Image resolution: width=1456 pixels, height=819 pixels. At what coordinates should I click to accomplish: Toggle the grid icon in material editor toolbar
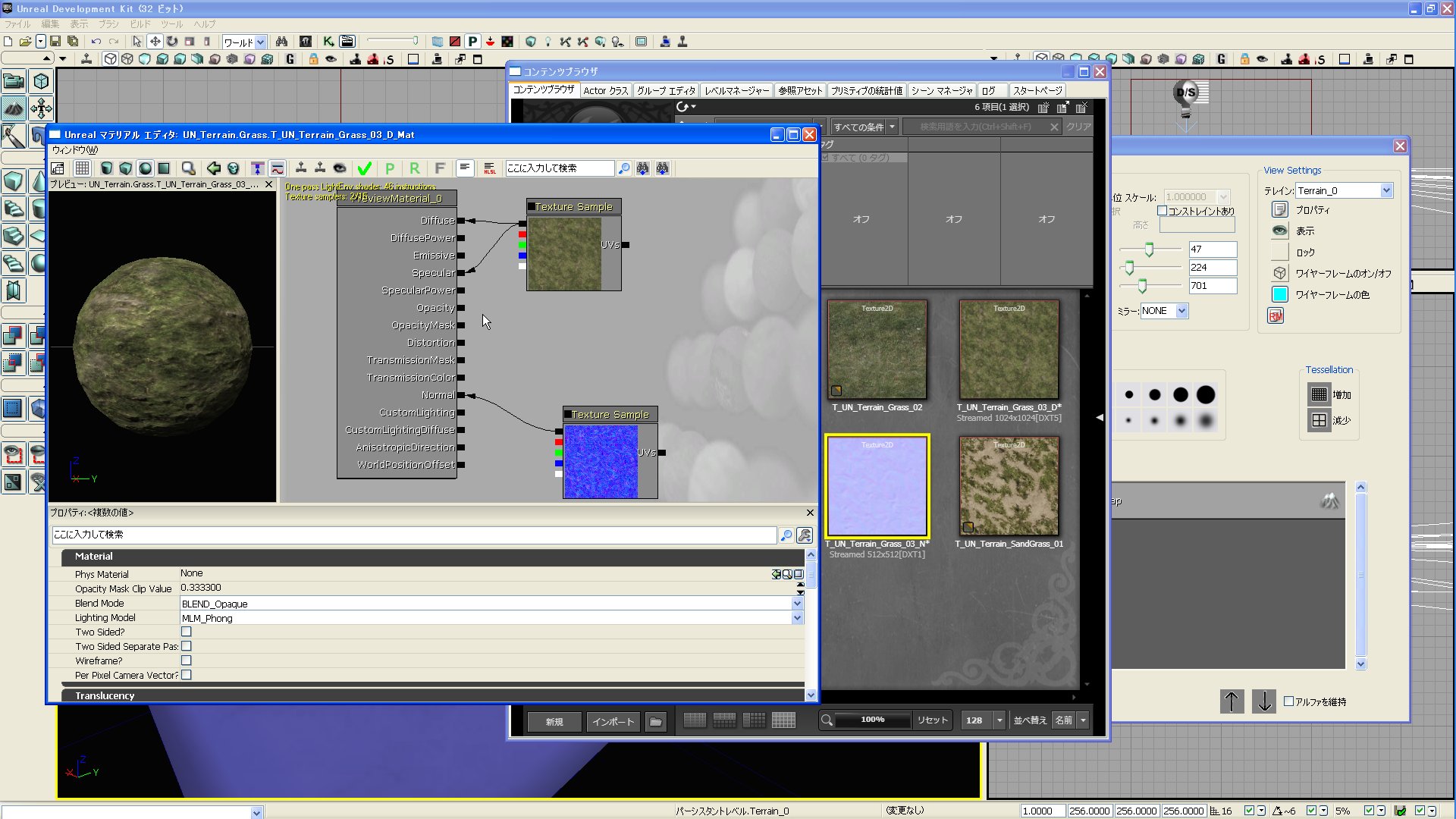pyautogui.click(x=82, y=168)
